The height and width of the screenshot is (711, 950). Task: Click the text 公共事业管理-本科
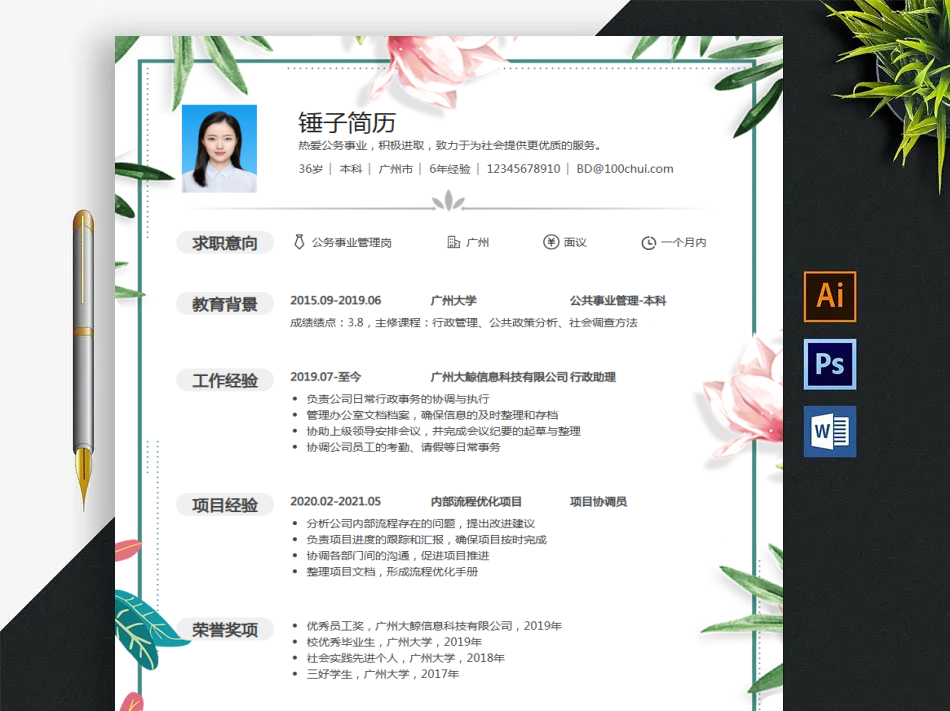(618, 300)
